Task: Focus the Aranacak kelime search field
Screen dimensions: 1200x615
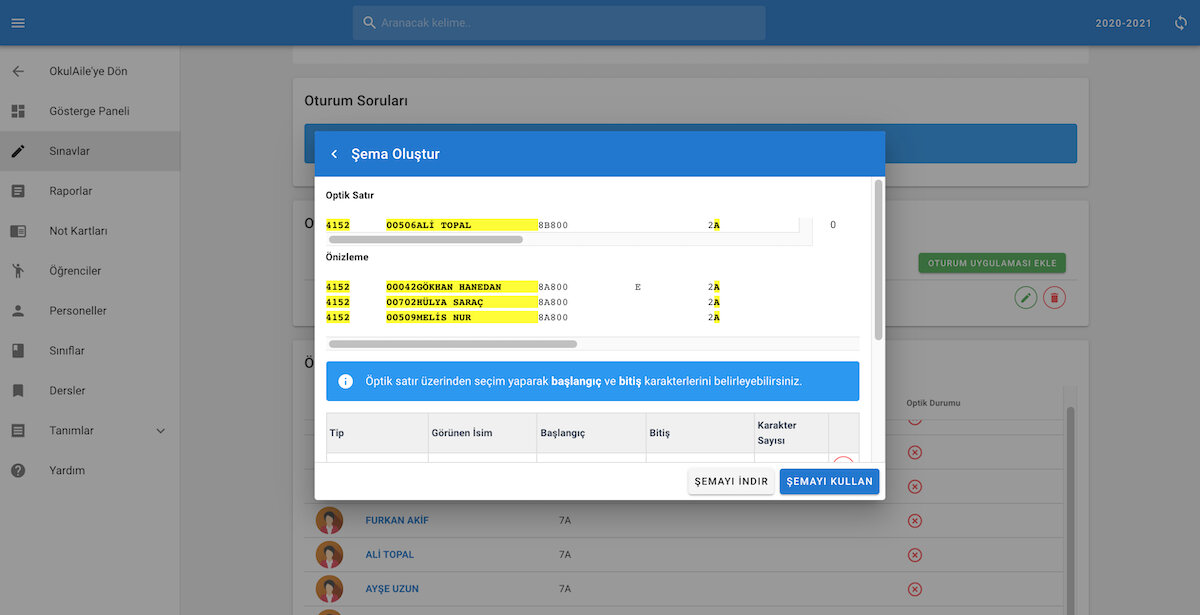Action: pos(559,23)
